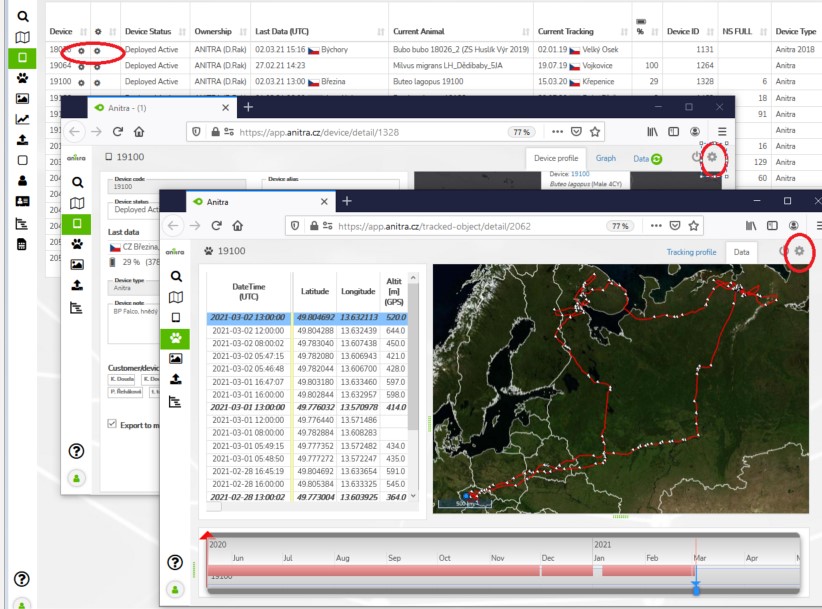Select the Device profile tab

(556, 158)
